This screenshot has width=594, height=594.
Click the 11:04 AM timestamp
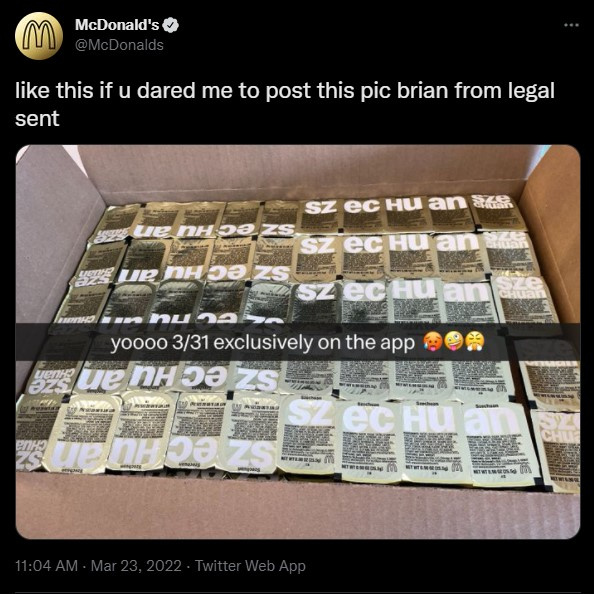click(x=47, y=566)
